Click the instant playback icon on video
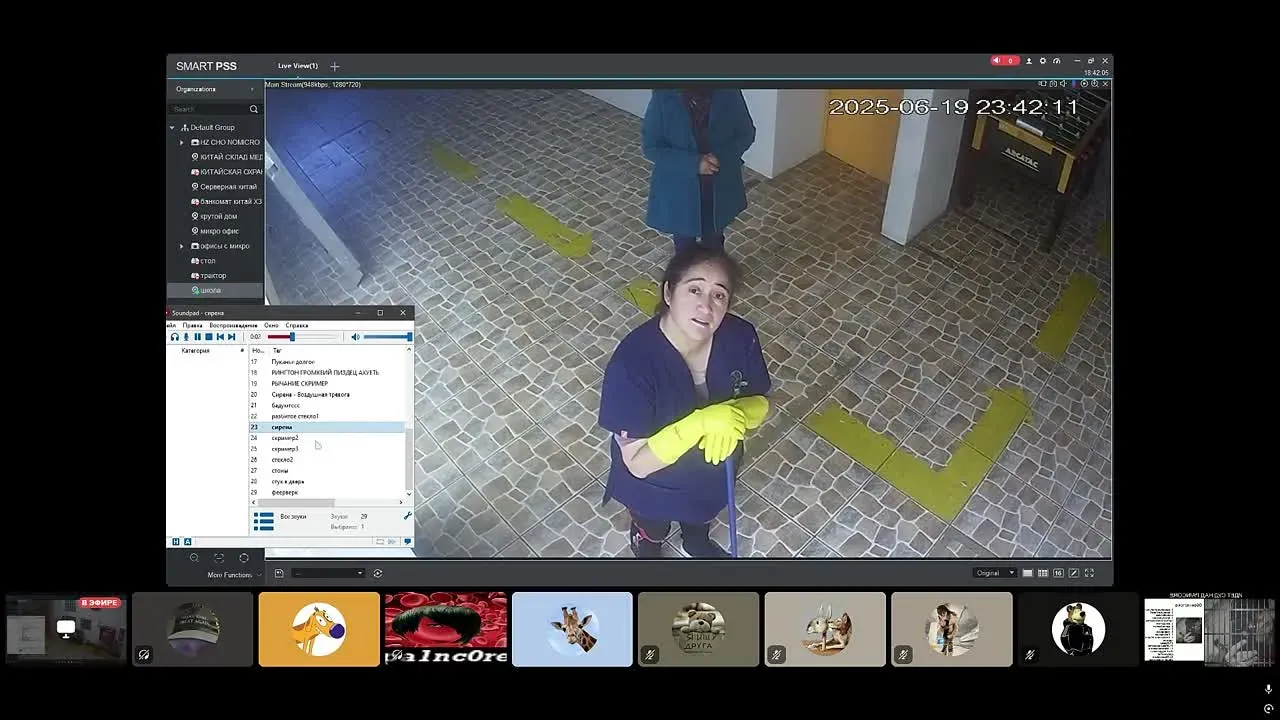 [1084, 84]
